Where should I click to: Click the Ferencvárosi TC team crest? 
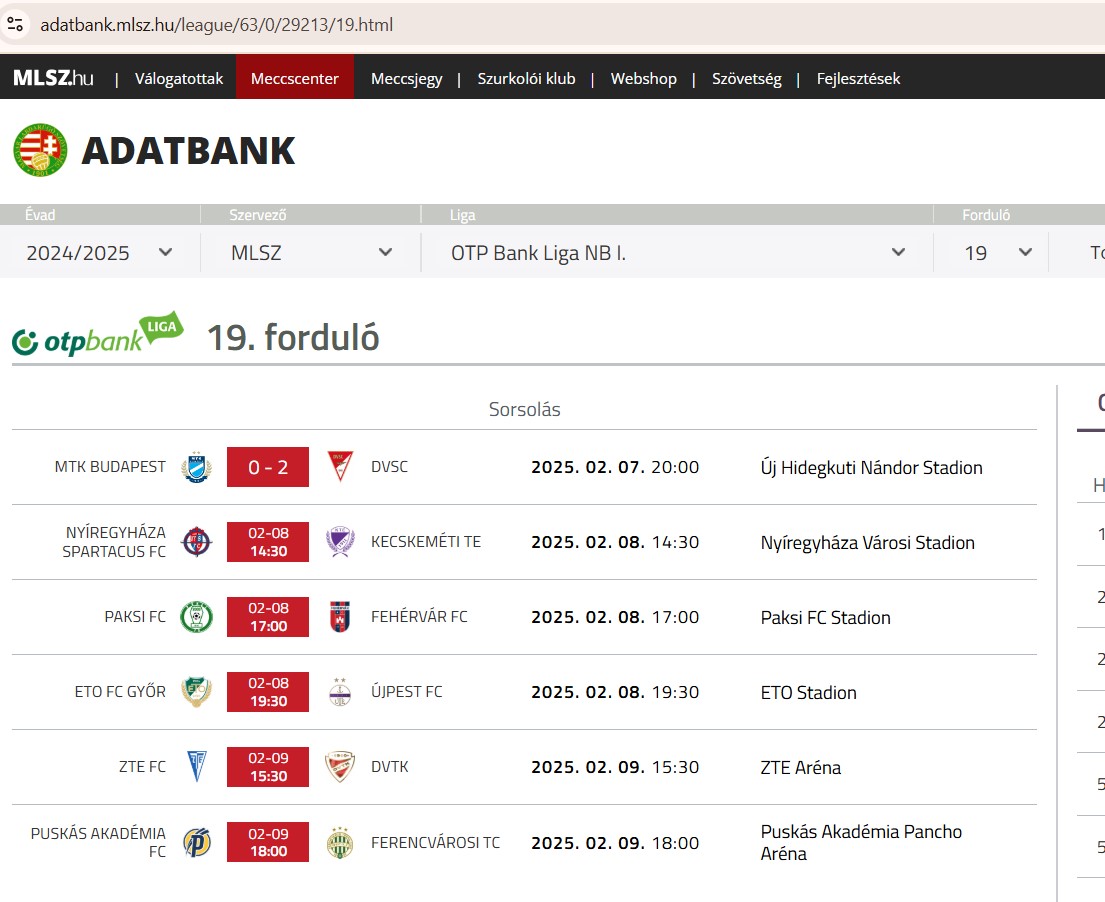click(340, 842)
